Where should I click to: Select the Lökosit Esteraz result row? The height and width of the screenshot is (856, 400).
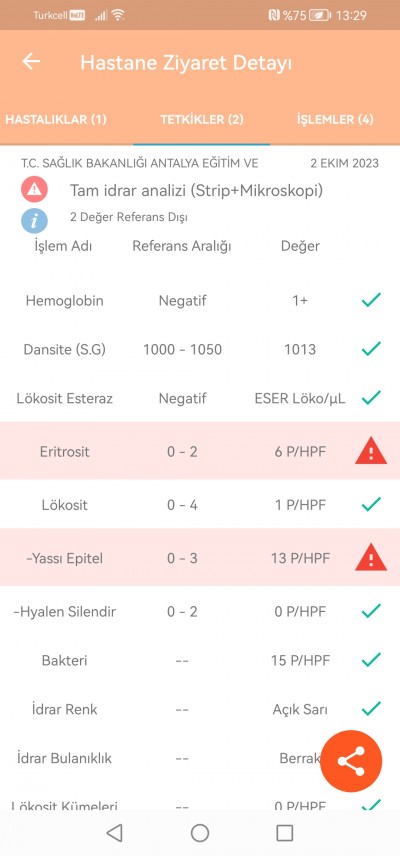coord(200,398)
